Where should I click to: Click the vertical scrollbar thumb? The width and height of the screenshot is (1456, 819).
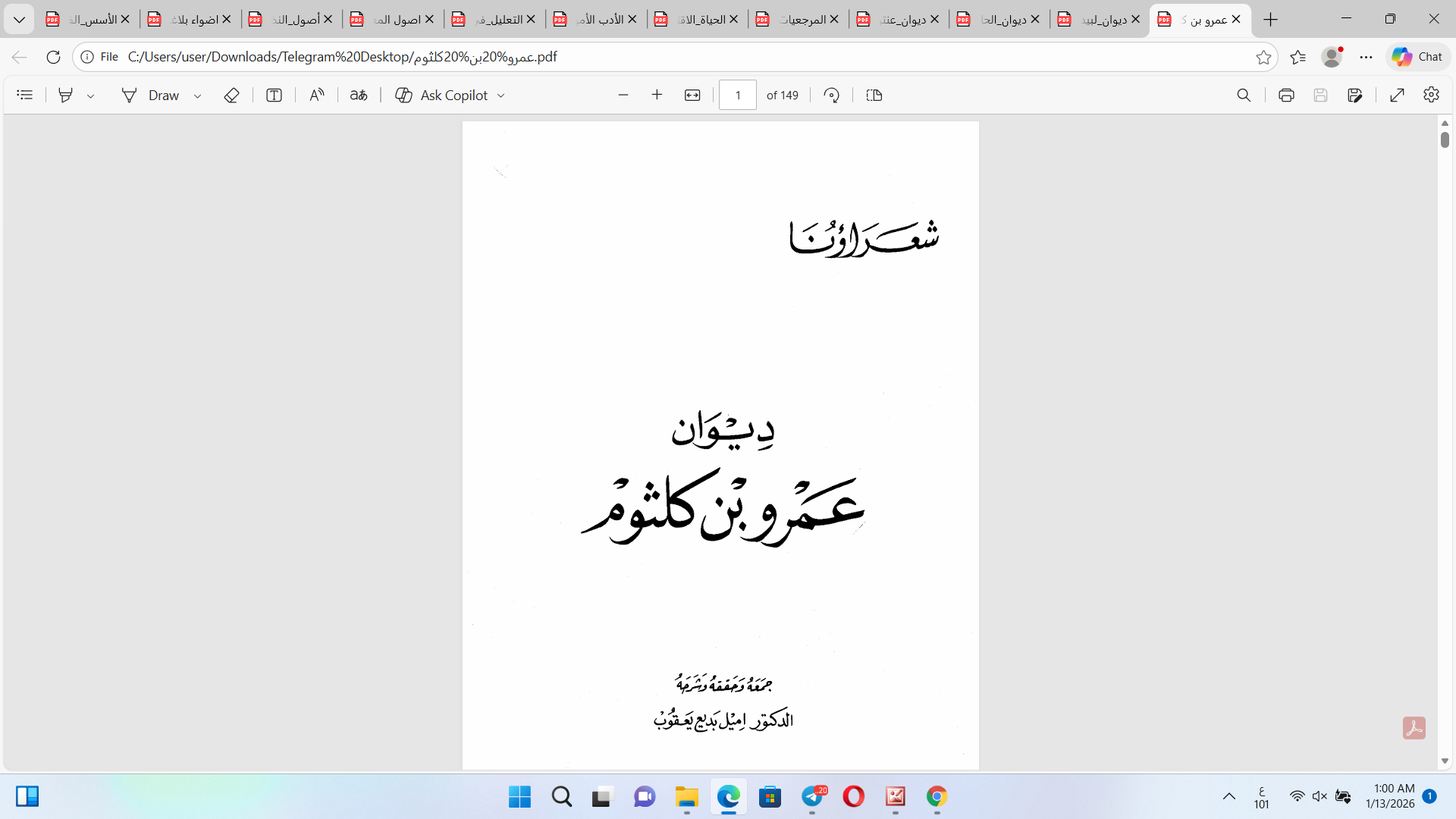click(x=1445, y=140)
